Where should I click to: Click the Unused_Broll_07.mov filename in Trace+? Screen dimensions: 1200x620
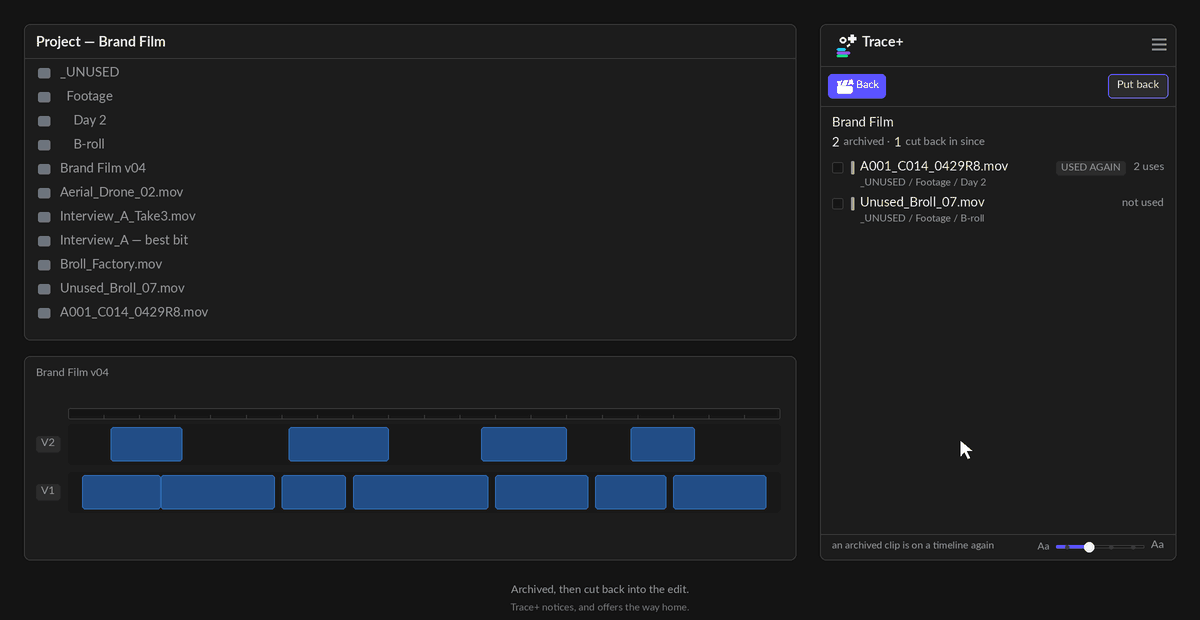[922, 202]
